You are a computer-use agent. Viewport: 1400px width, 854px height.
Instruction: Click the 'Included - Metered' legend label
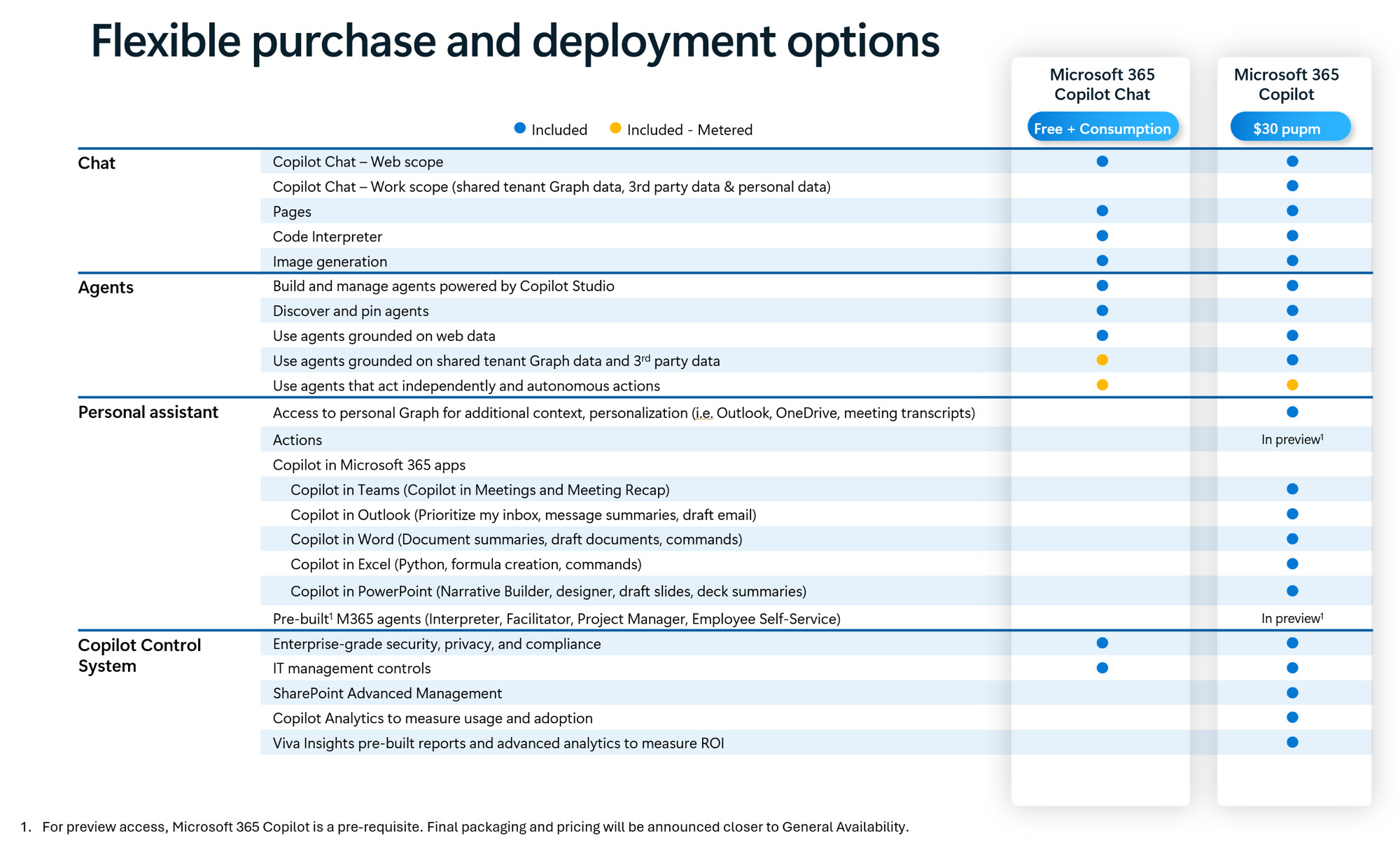tap(689, 130)
